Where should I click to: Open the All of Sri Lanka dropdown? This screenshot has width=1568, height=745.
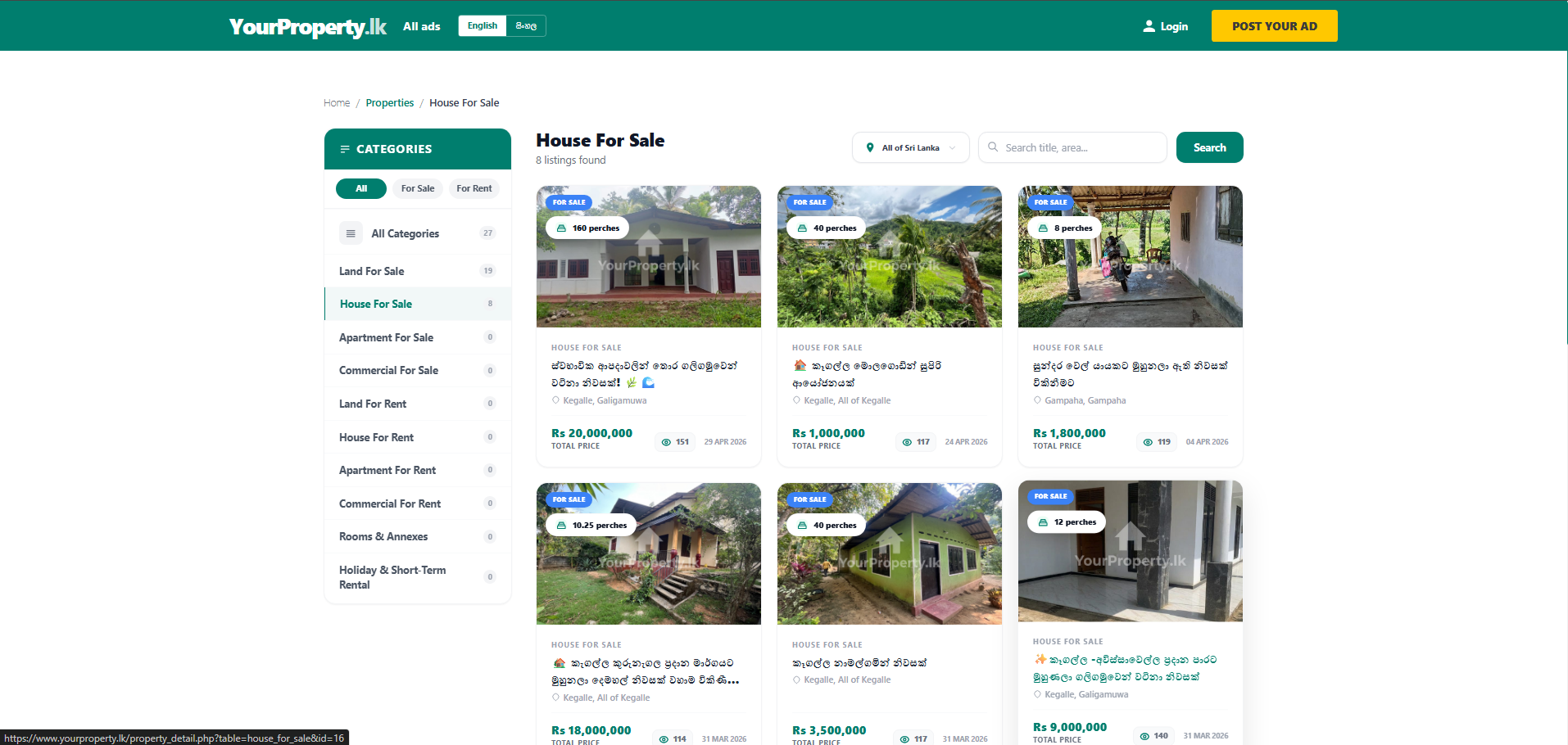point(911,148)
